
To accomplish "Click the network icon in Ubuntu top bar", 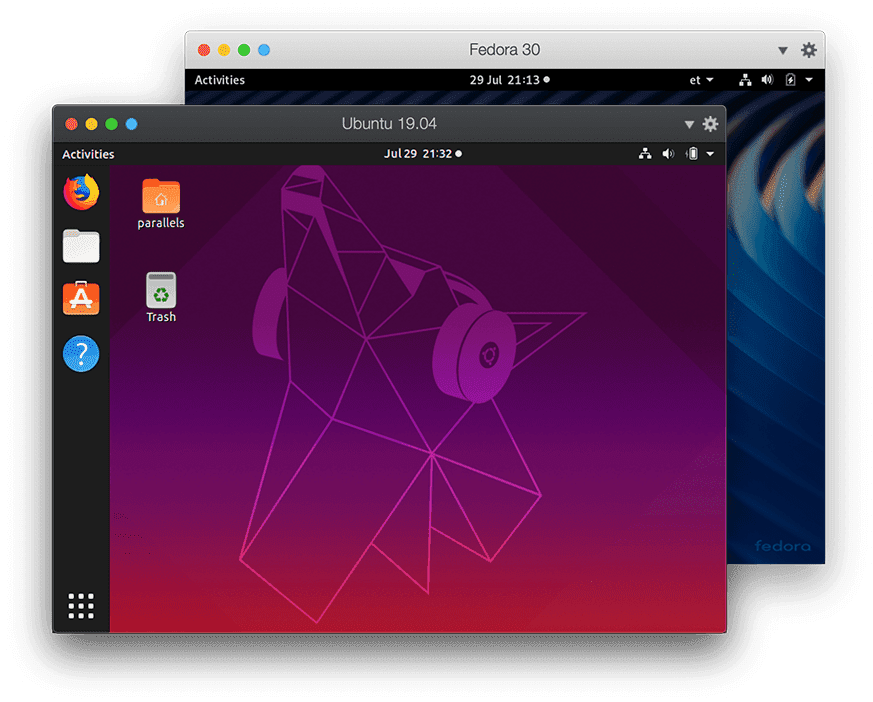I will pyautogui.click(x=645, y=154).
